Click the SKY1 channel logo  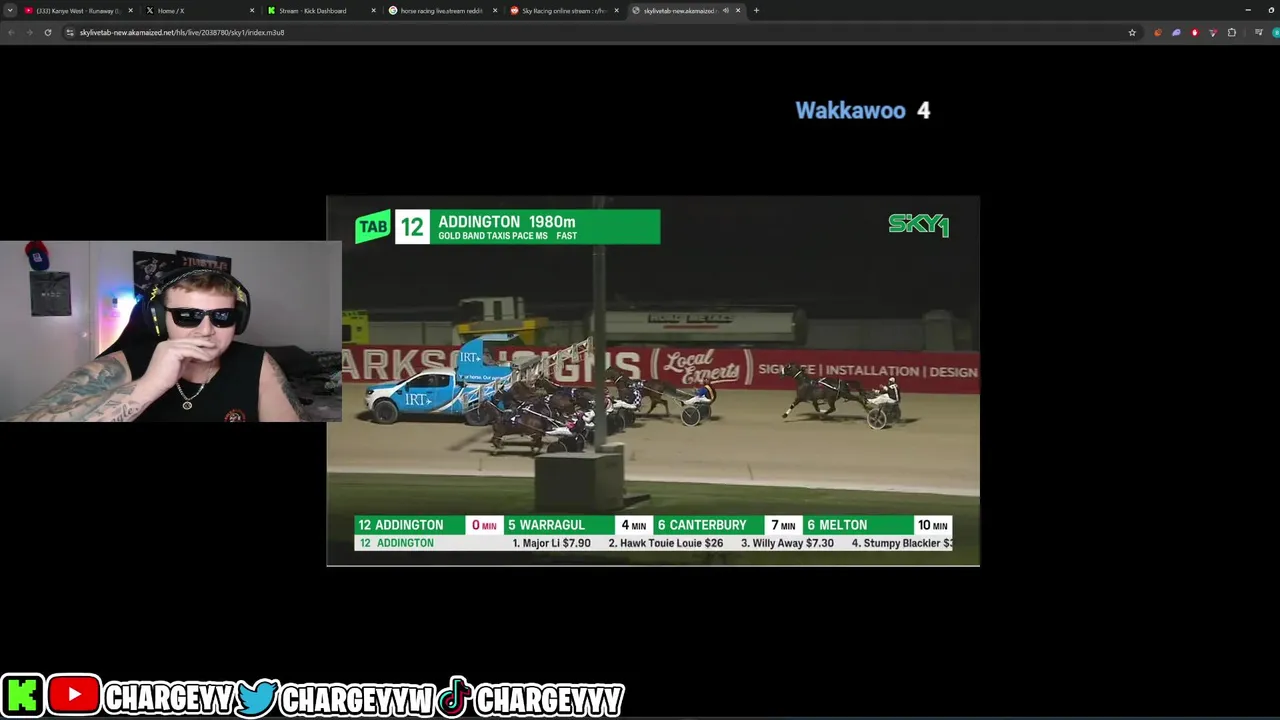[x=918, y=225]
